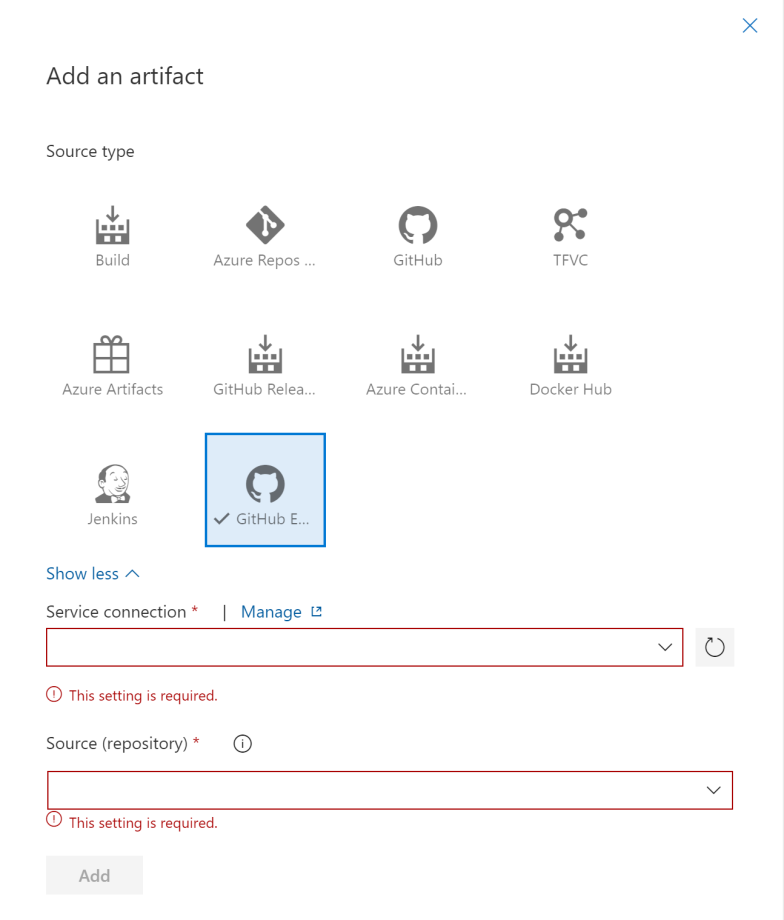
Task: Open the Manage service connections link
Action: coord(274,611)
